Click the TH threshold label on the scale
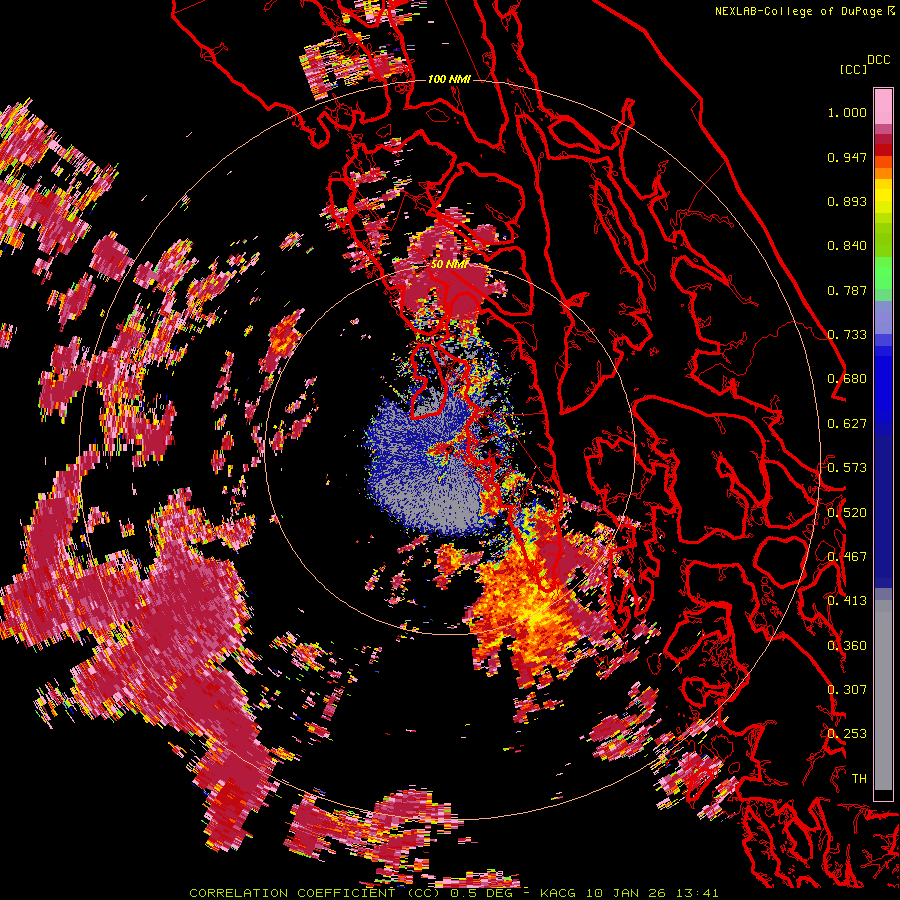 pyautogui.click(x=859, y=779)
